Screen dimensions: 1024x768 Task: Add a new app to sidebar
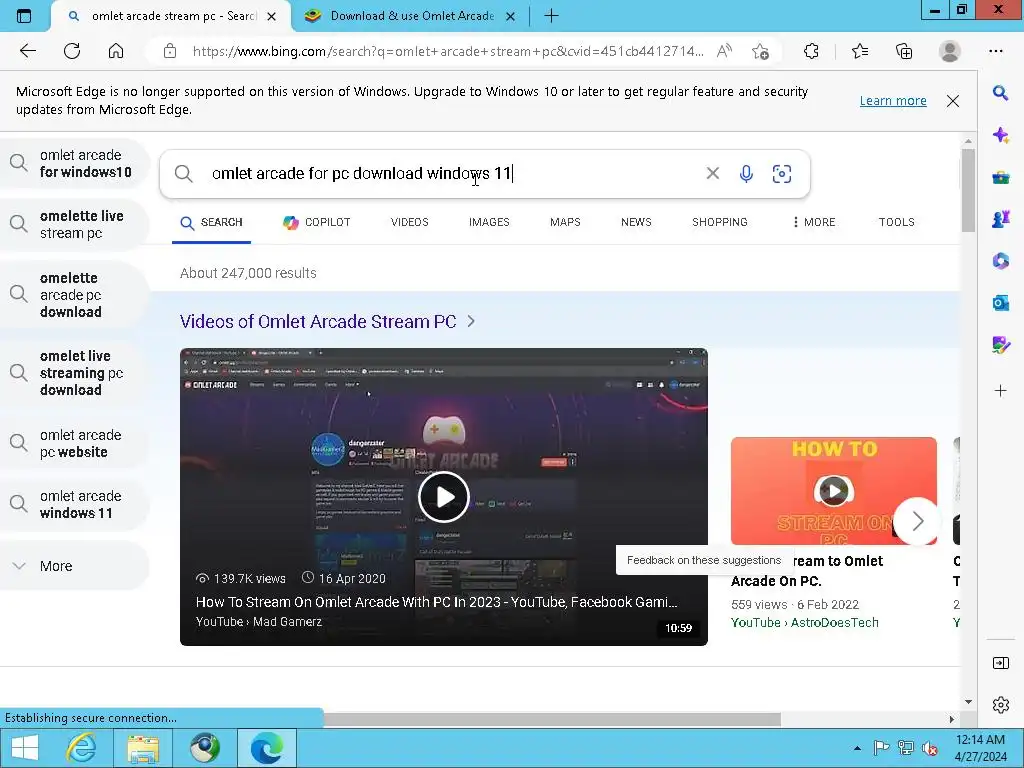pyautogui.click(x=1000, y=391)
